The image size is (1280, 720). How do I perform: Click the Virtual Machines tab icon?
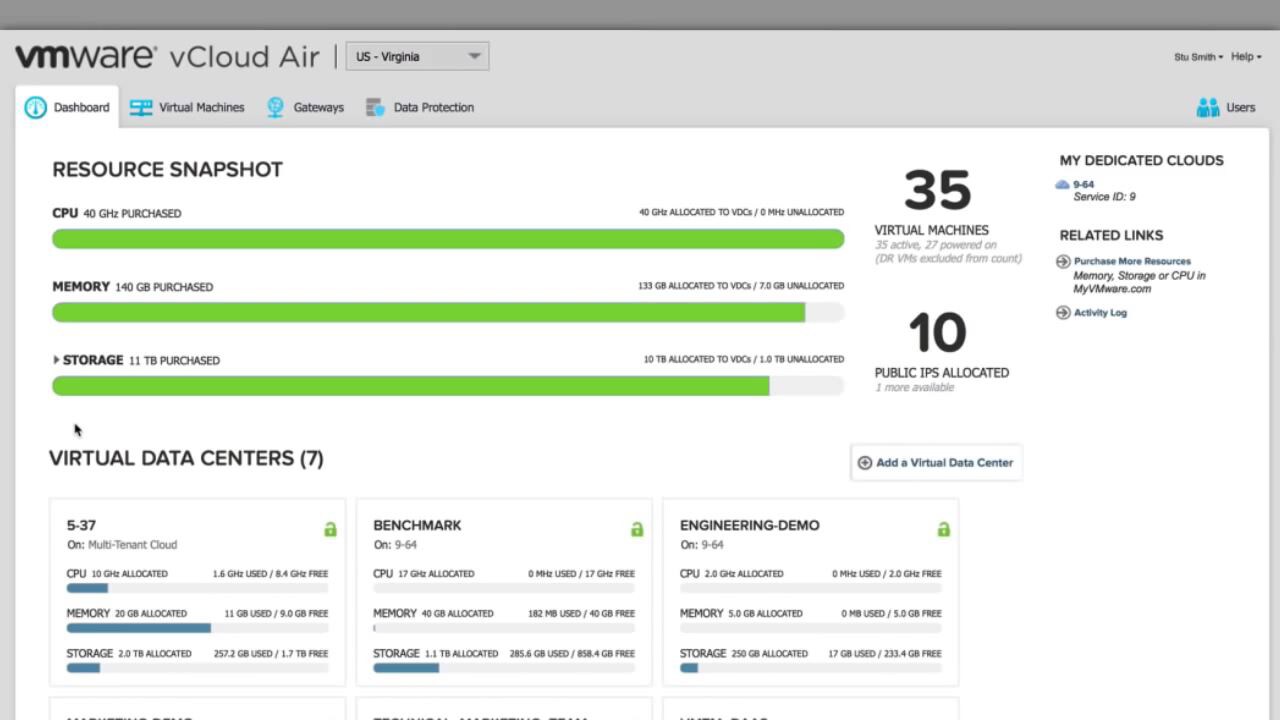pos(141,107)
